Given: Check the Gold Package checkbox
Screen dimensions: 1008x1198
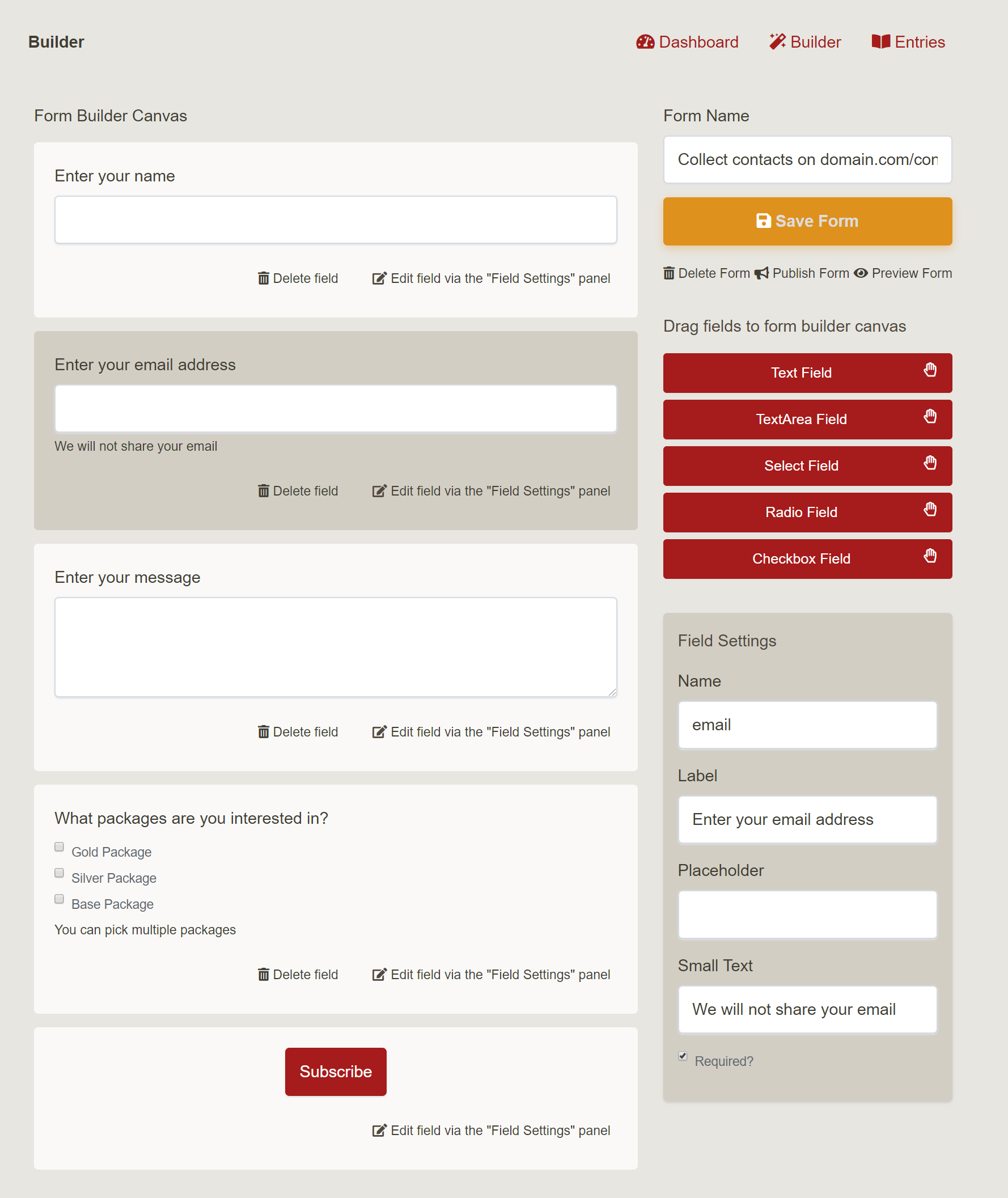Looking at the screenshot, I should tap(60, 847).
